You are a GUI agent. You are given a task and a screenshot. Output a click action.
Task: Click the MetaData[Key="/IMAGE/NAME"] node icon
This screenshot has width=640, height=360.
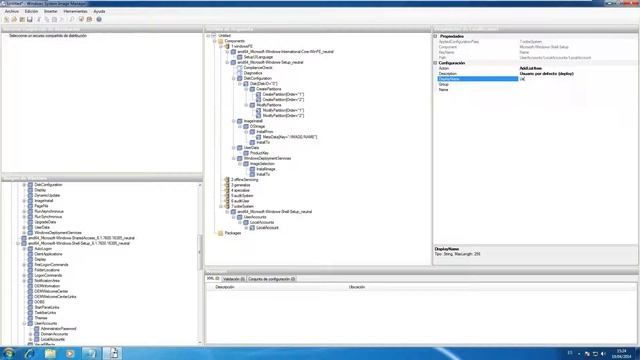(x=259, y=137)
